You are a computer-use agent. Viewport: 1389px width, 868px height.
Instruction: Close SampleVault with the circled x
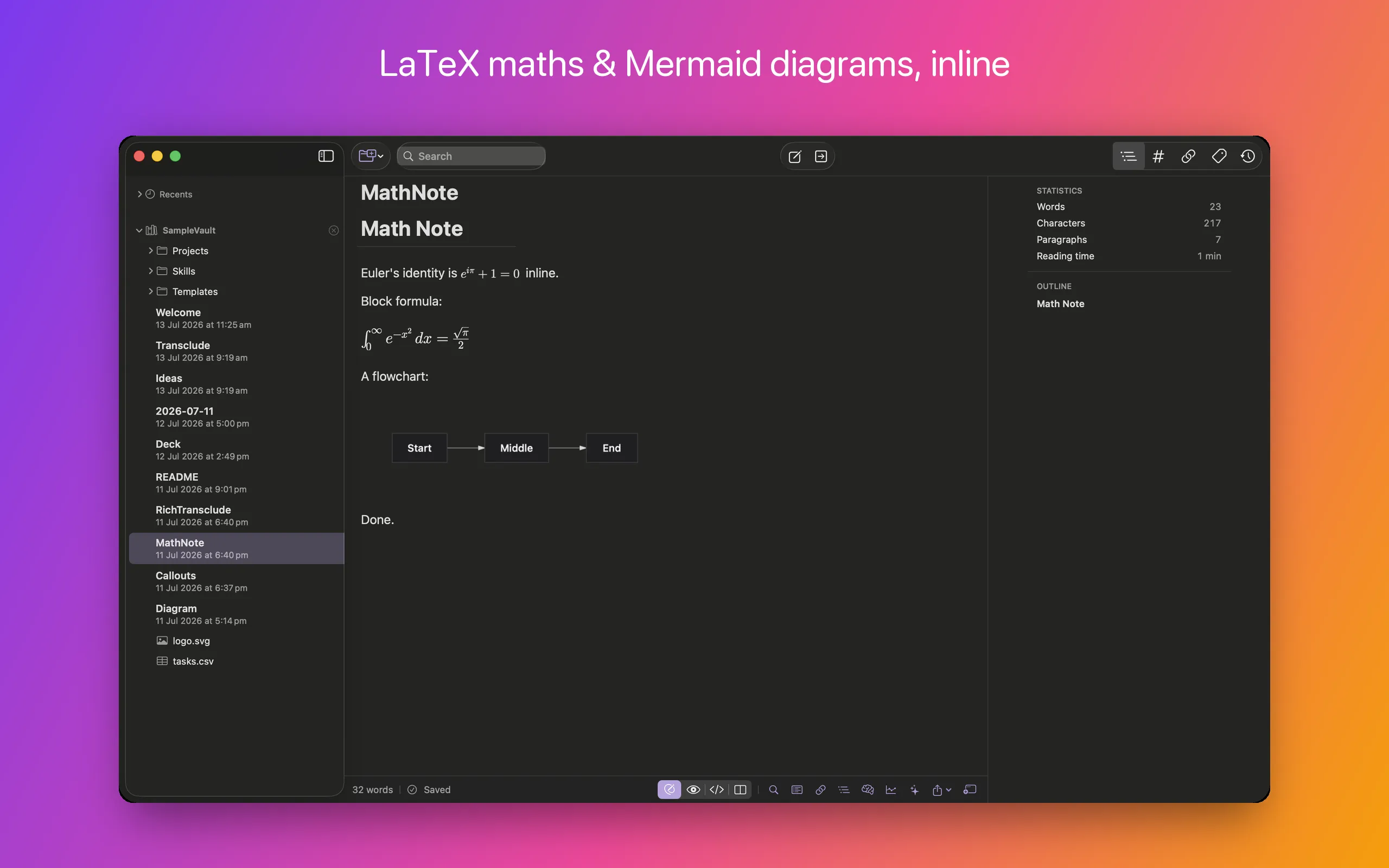point(334,230)
